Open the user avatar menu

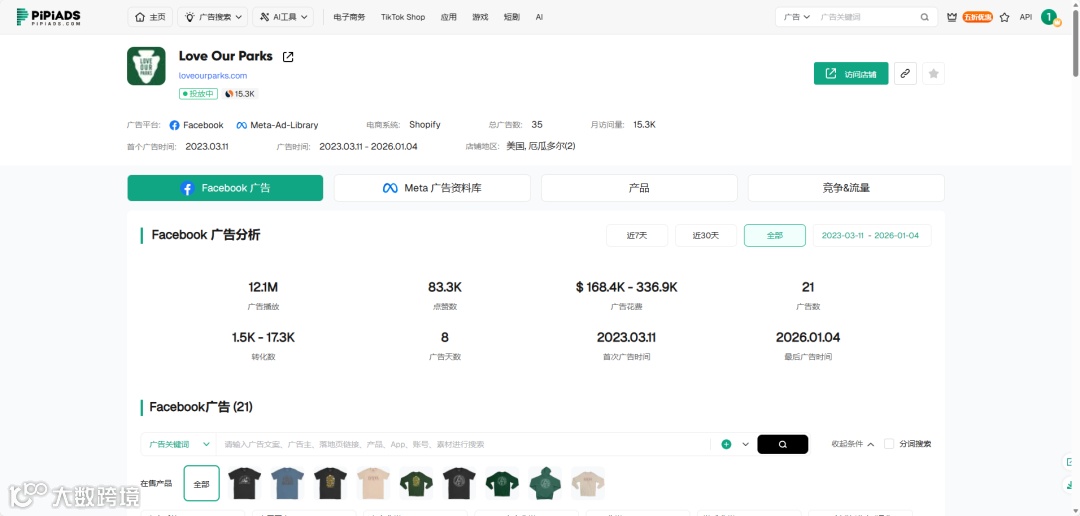[1049, 17]
